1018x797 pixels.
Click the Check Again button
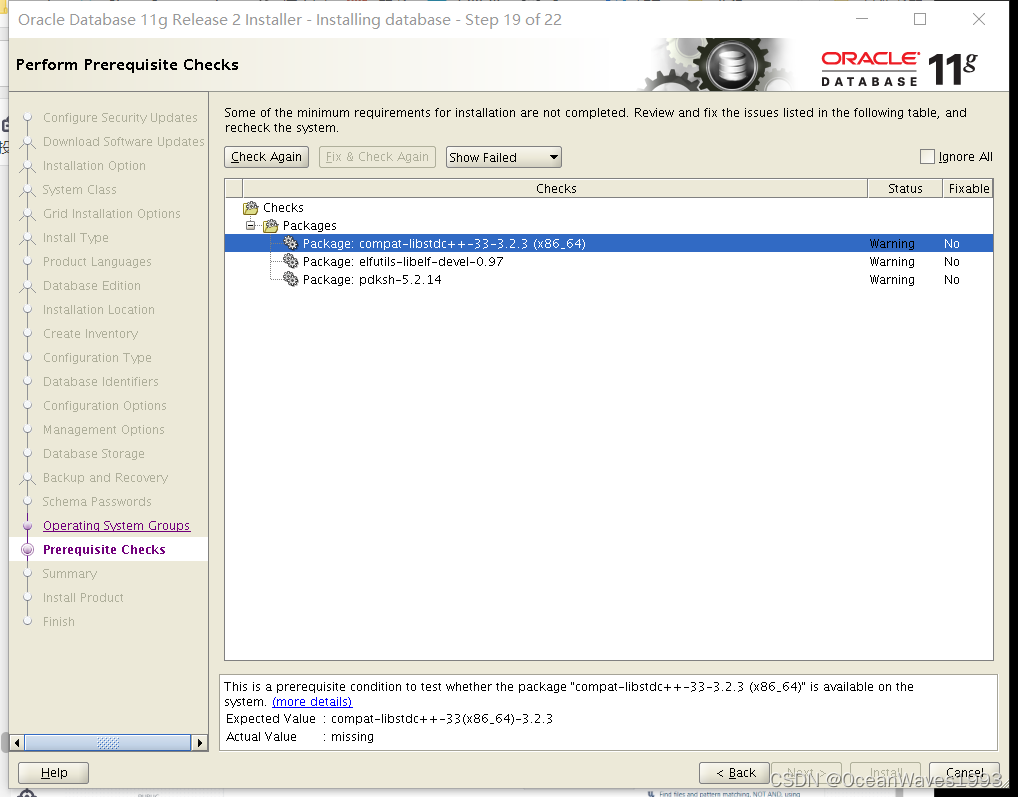pyautogui.click(x=266, y=157)
